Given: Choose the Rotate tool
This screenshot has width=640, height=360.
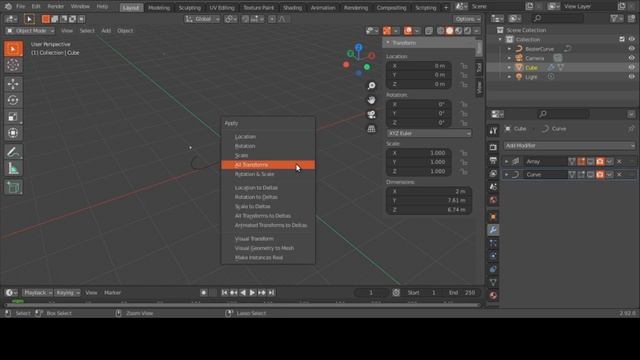Looking at the screenshot, I should pyautogui.click(x=13, y=100).
